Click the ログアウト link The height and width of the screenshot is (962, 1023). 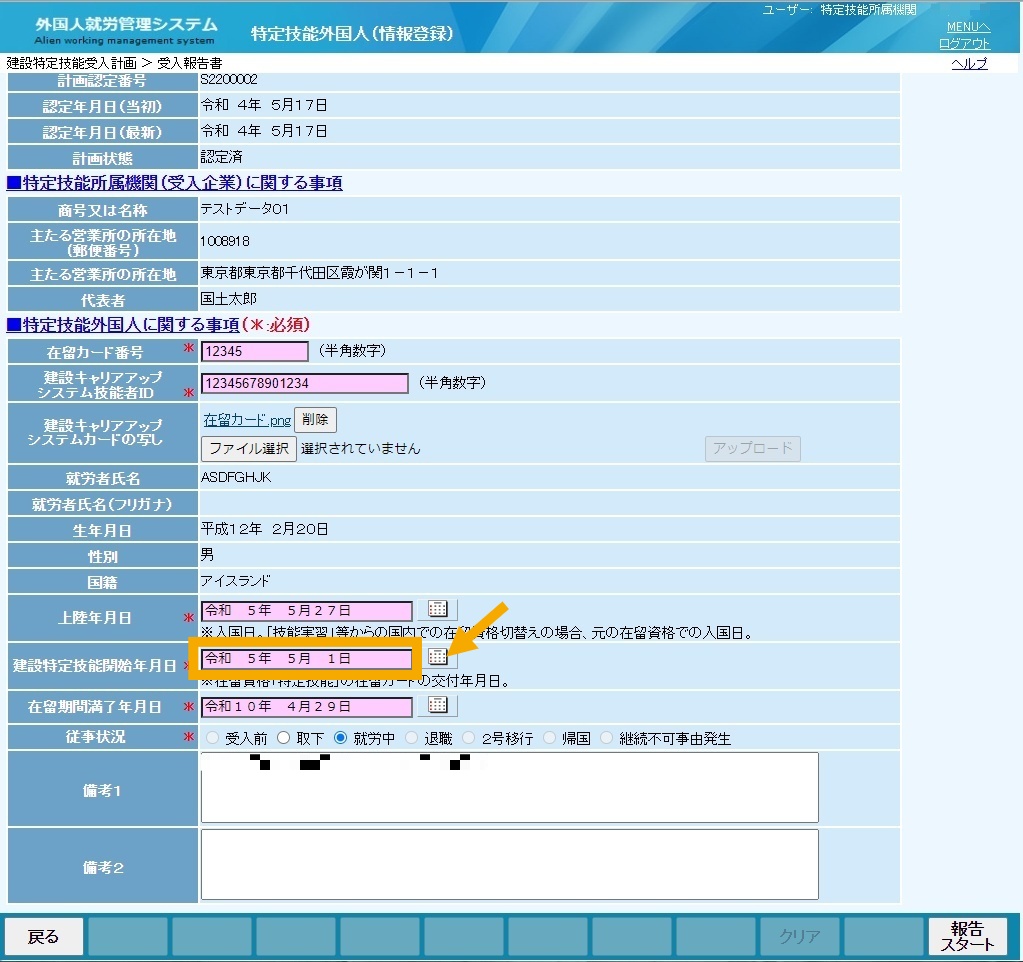[964, 44]
